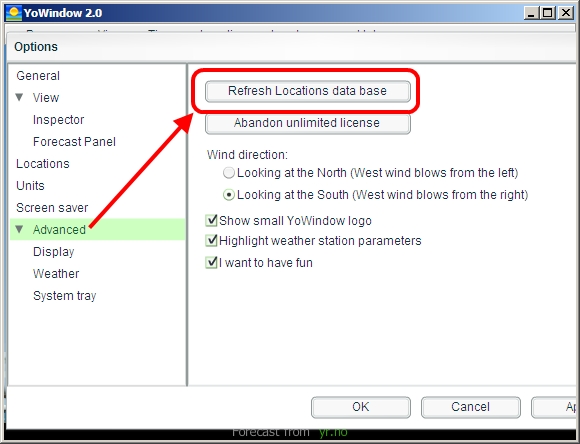The image size is (580, 444).
Task: Confirm options with the OK button
Action: (361, 407)
